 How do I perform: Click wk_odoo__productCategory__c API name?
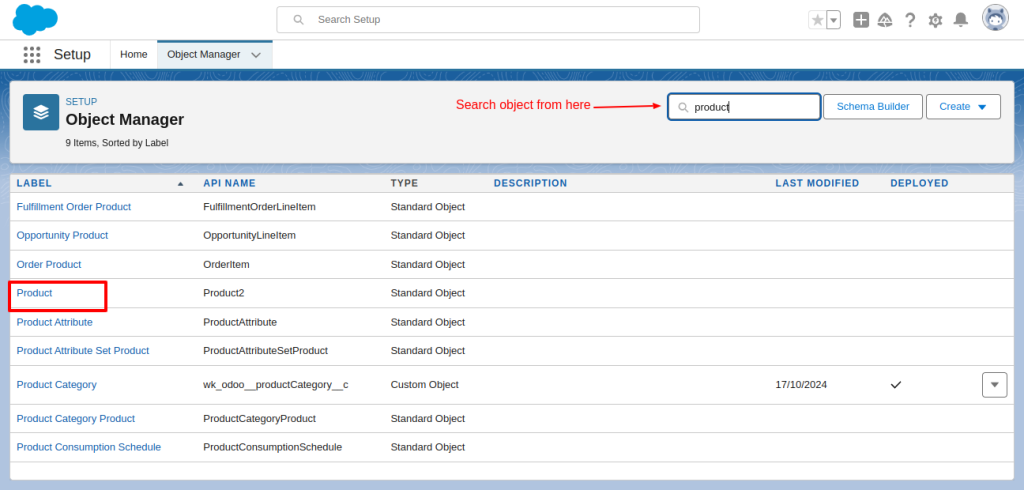pos(276,385)
